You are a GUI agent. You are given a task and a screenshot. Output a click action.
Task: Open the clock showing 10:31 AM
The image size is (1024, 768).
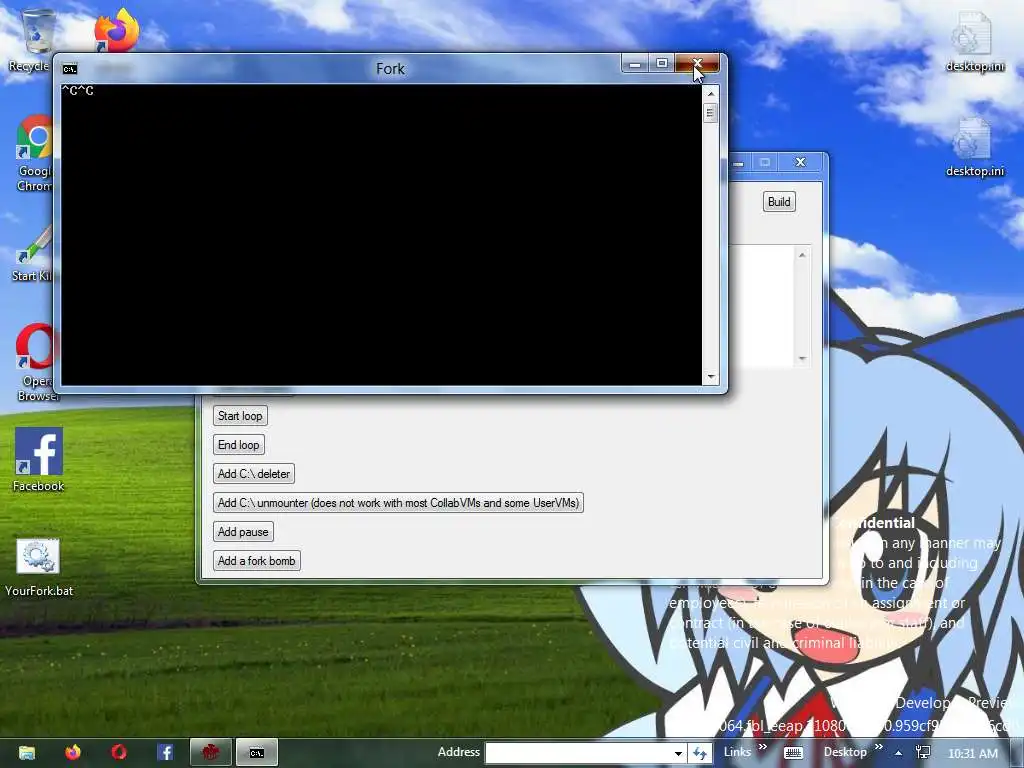pos(973,753)
